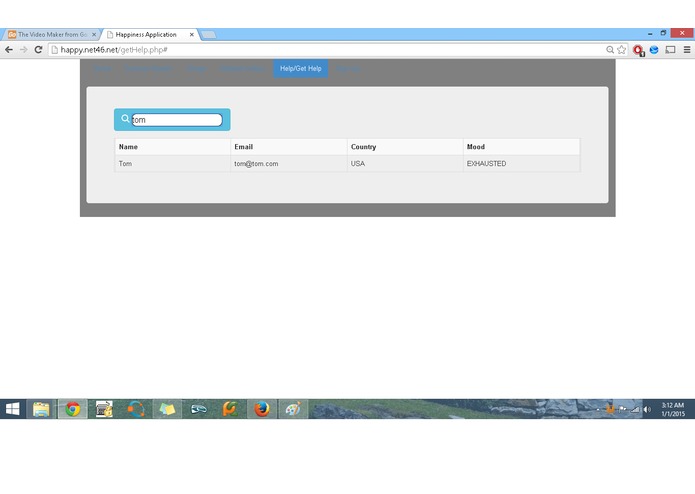Open Sticky Notes from the taskbar
The image size is (695, 494).
(167, 409)
